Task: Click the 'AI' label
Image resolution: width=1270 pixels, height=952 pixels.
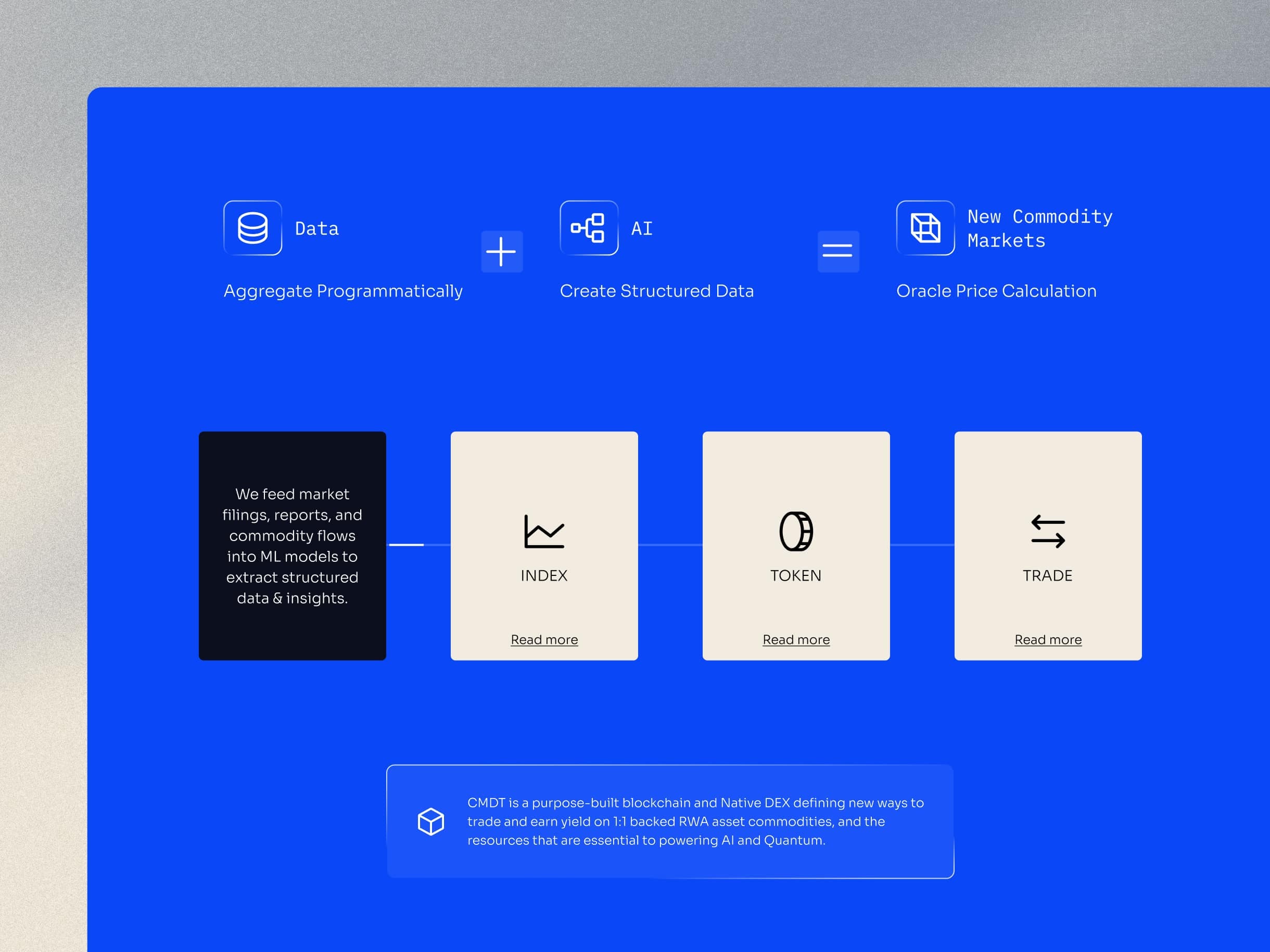Action: tap(642, 228)
